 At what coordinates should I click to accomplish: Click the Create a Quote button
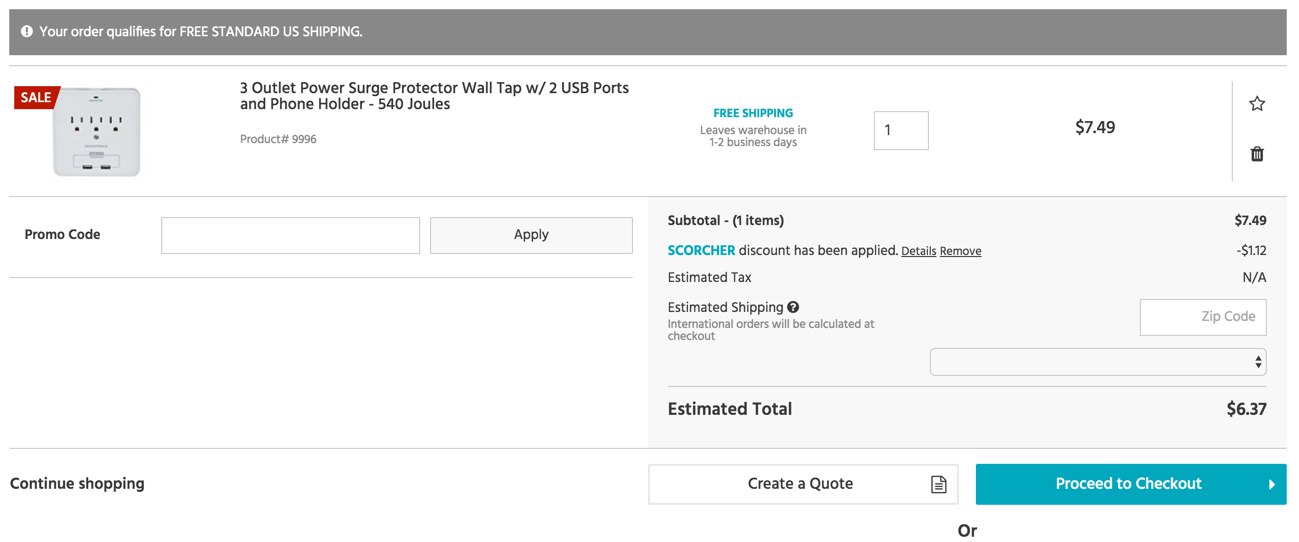coord(801,484)
